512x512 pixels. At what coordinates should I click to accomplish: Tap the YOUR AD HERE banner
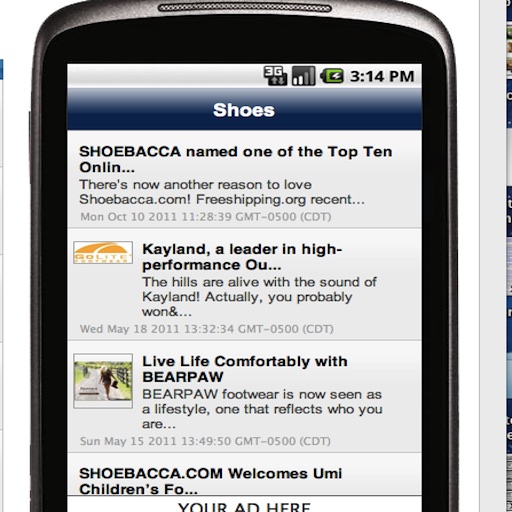(244, 504)
